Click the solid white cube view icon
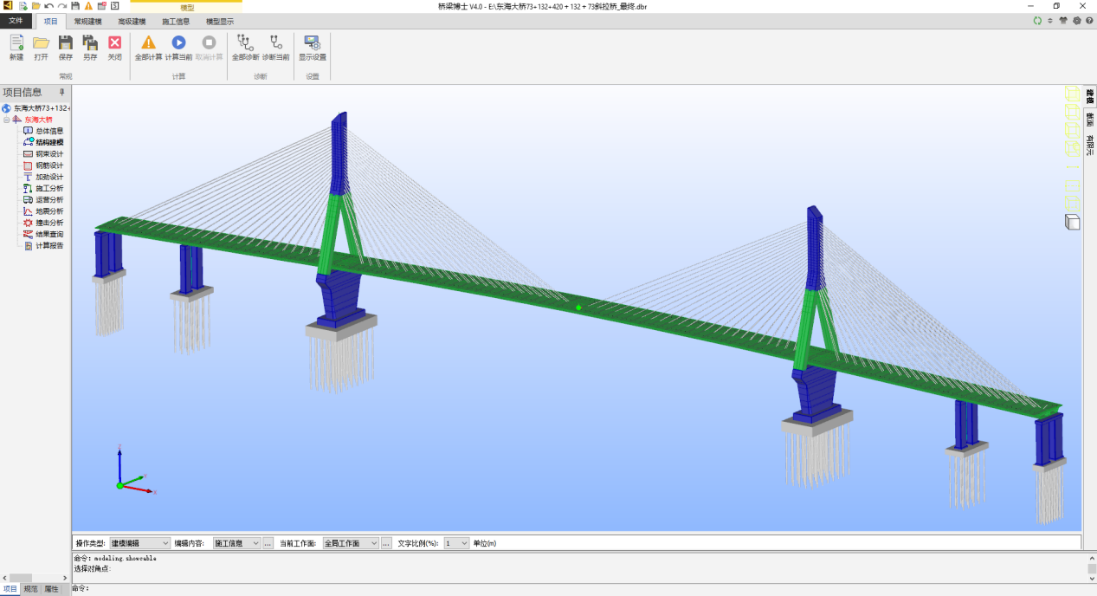 [x=1073, y=222]
